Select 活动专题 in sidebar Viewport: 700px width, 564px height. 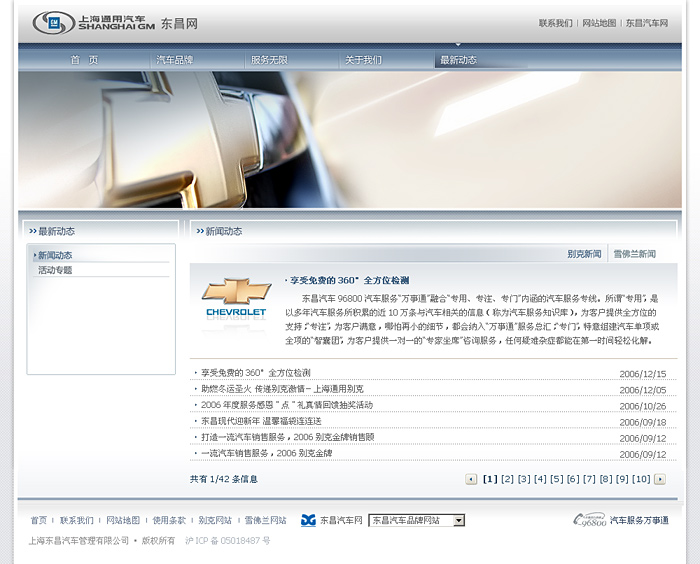pyautogui.click(x=55, y=270)
